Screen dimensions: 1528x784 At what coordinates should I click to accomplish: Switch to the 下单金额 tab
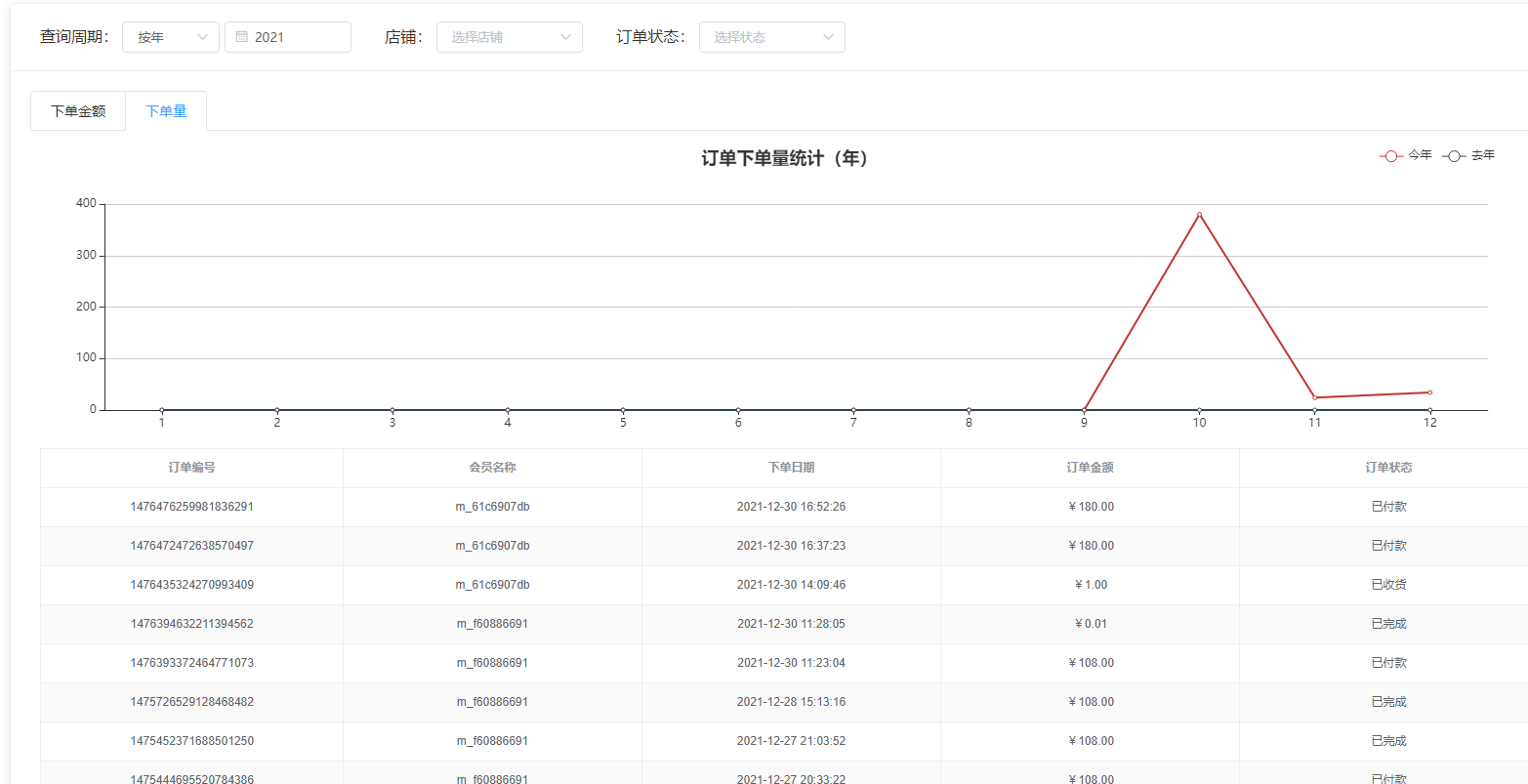pos(78,111)
